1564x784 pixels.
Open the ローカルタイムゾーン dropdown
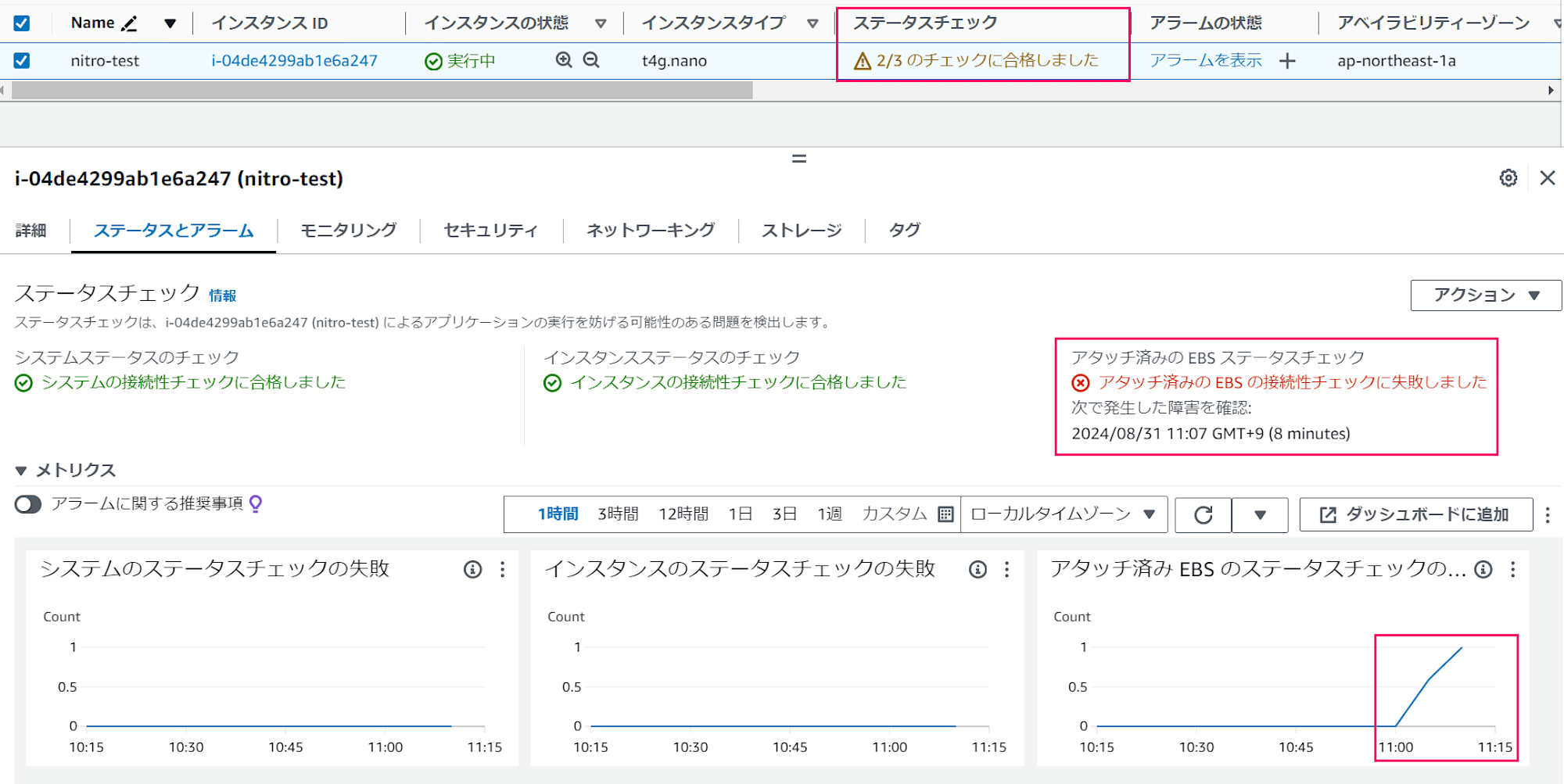click(1064, 514)
